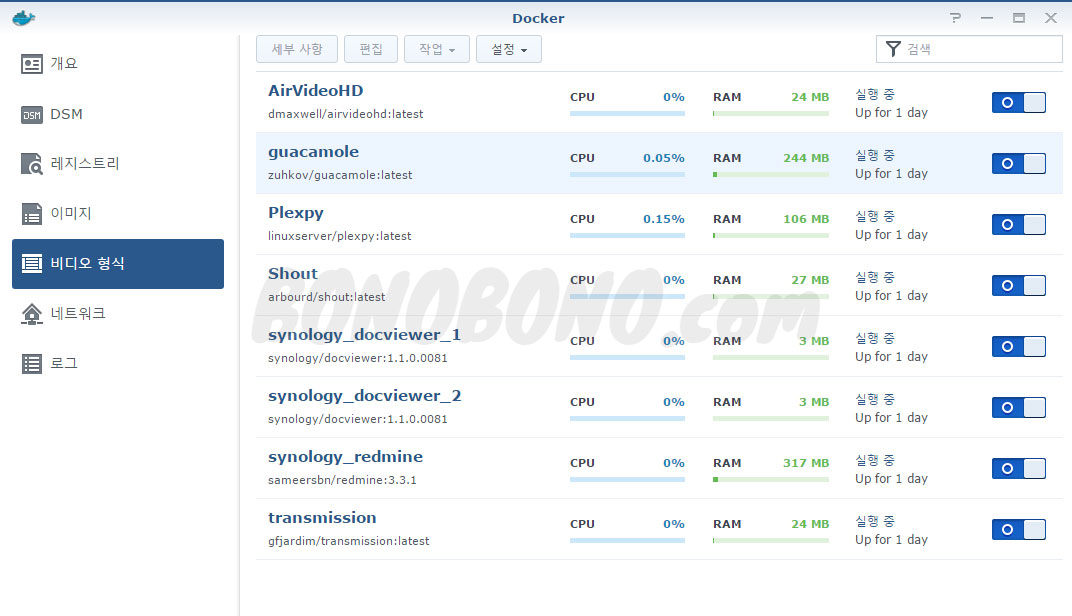Click the 편집 edit button
Screen dimensions: 1072x616
pyautogui.click(x=371, y=49)
